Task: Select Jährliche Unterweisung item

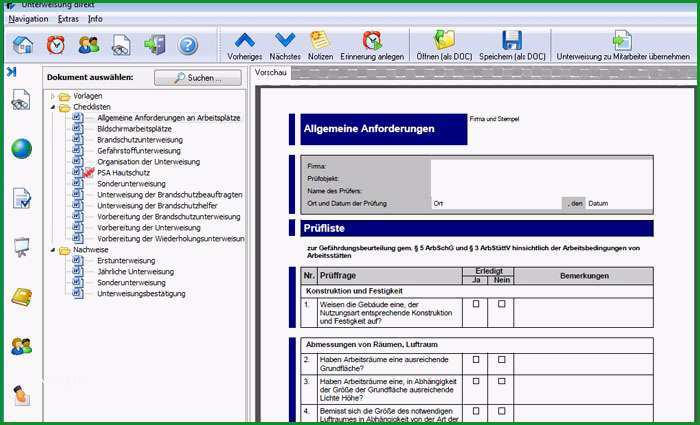Action: pos(135,271)
